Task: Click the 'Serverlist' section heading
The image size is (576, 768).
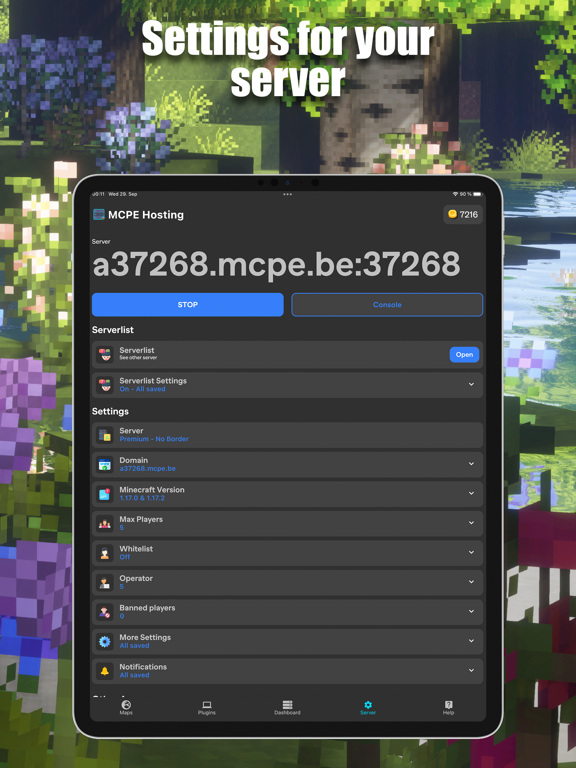Action: 113,330
